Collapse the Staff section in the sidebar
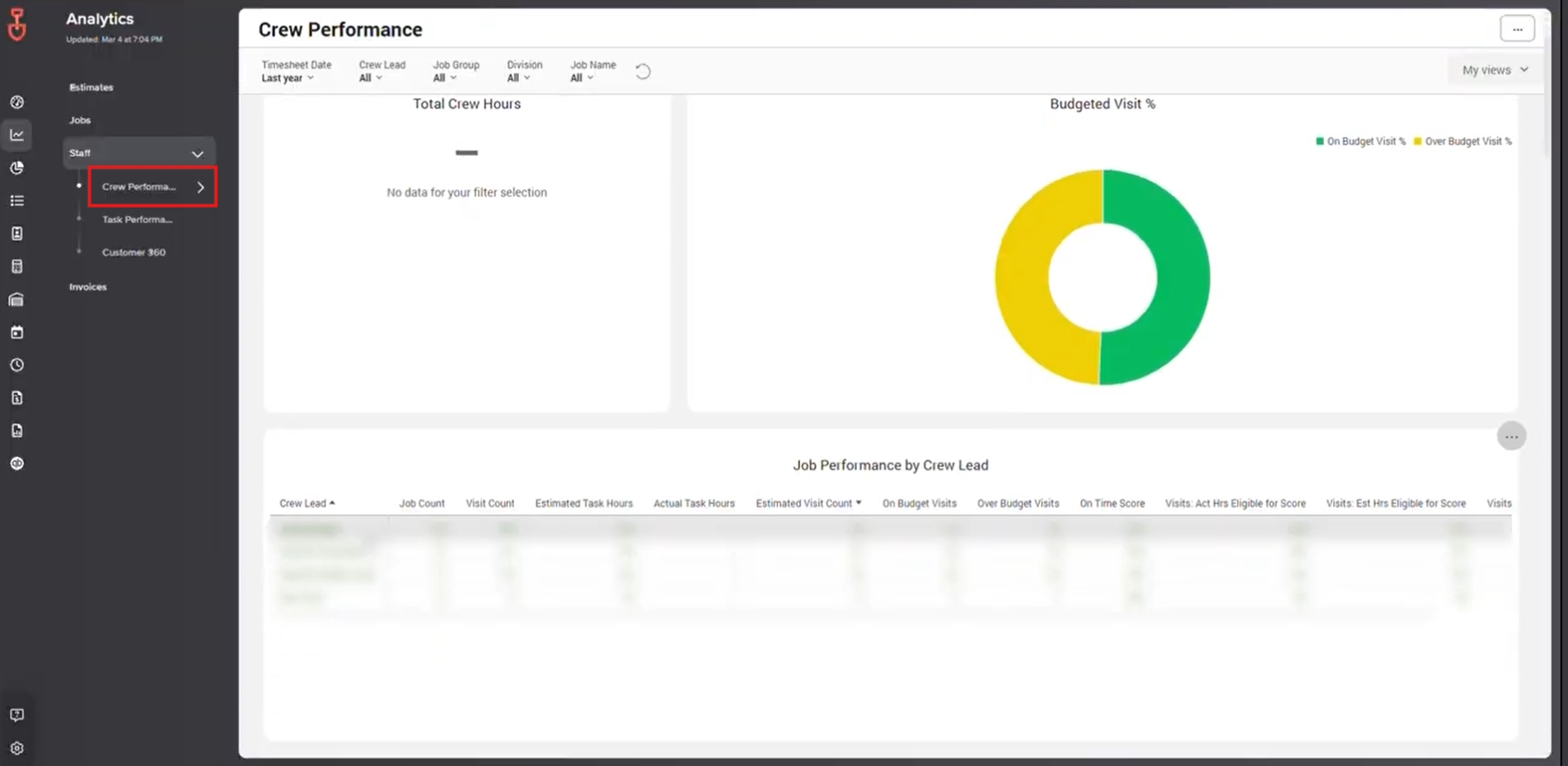 point(197,153)
